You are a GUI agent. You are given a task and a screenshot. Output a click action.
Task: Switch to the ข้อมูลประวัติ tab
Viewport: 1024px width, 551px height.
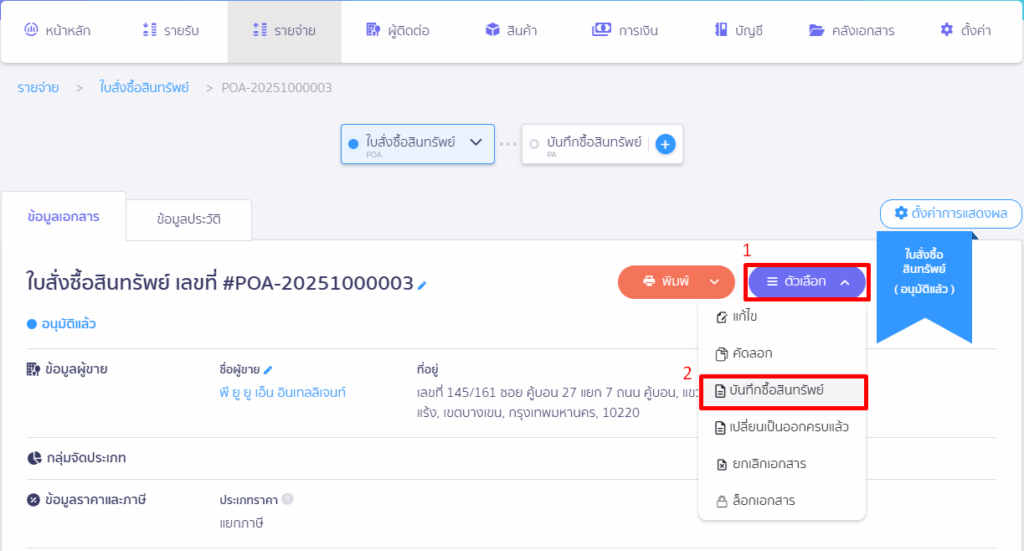pyautogui.click(x=188, y=220)
